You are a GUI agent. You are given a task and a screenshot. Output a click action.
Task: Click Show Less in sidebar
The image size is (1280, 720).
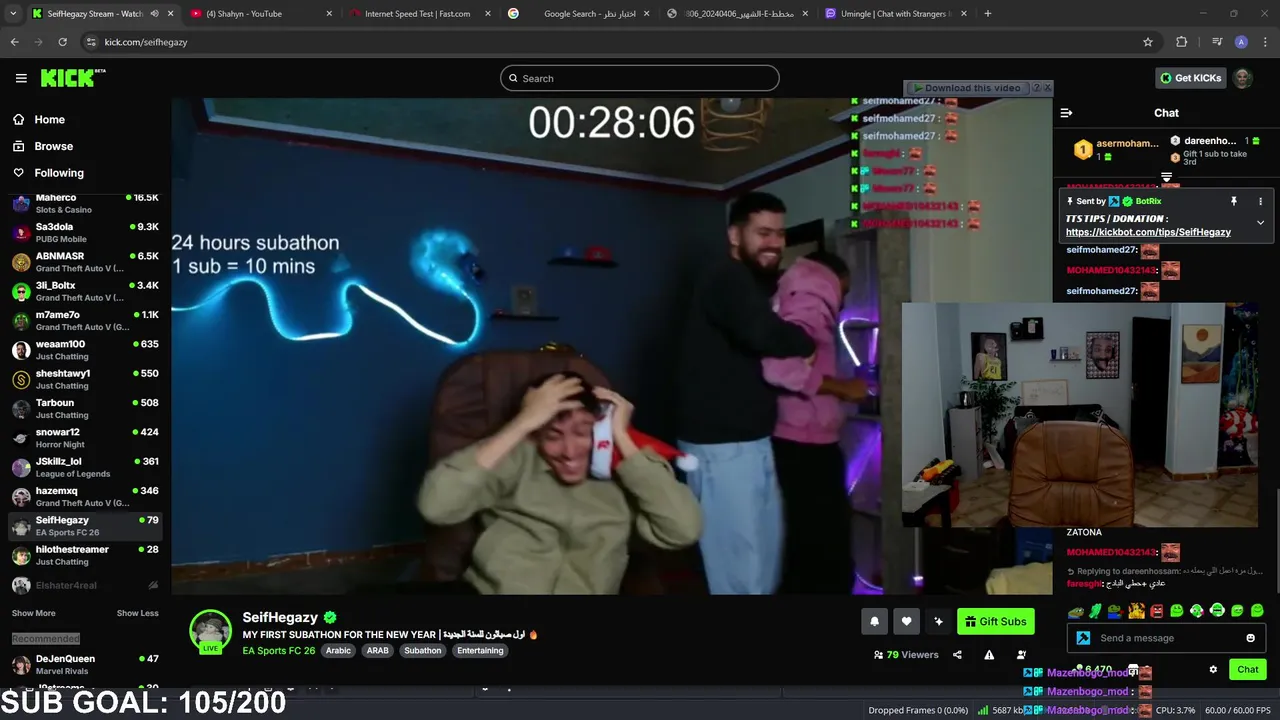[x=137, y=613]
